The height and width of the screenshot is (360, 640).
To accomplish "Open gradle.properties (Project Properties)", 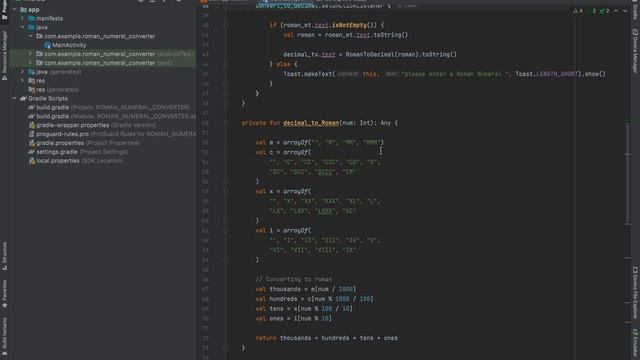I will tap(84, 143).
